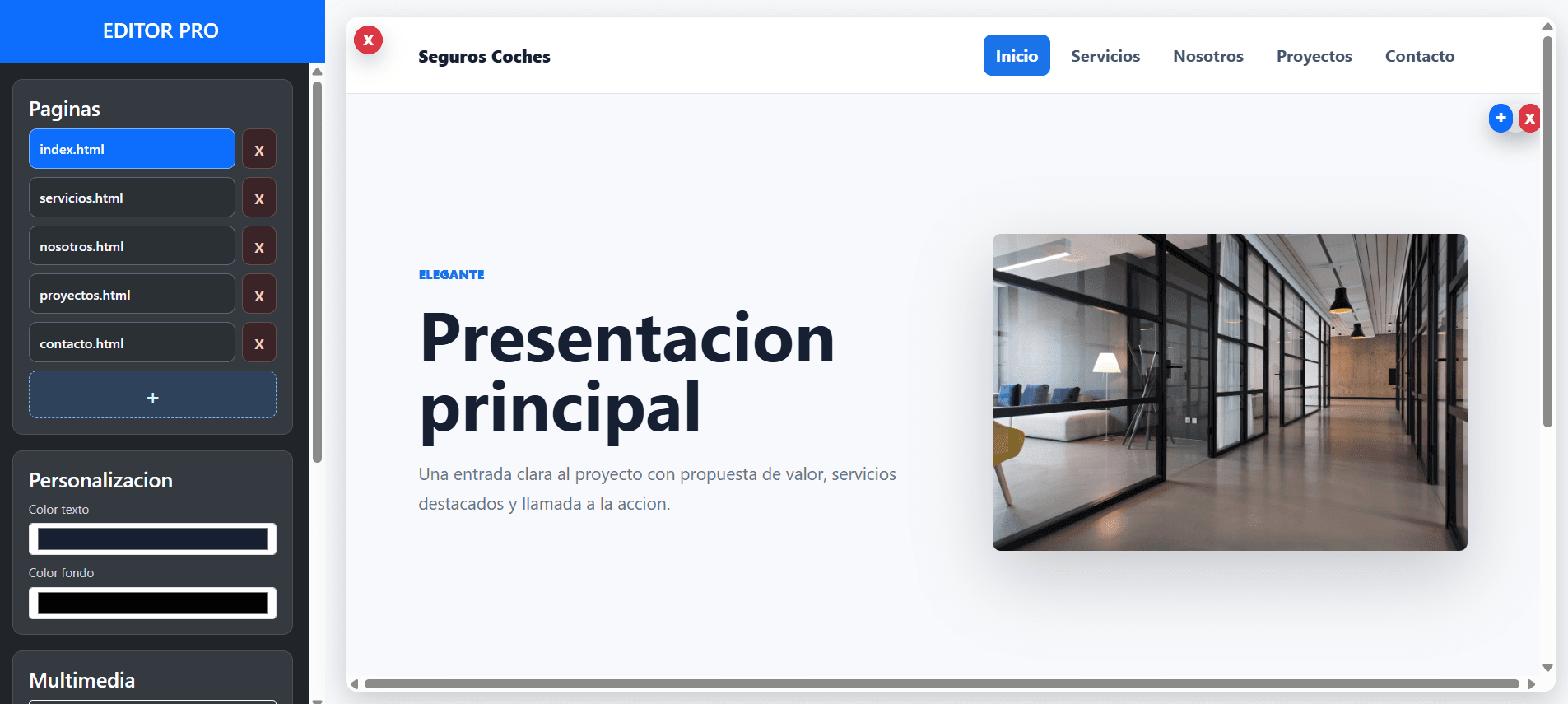Click the preview vertical scrollbar thumb
This screenshot has height=704, width=1568.
(1547, 231)
